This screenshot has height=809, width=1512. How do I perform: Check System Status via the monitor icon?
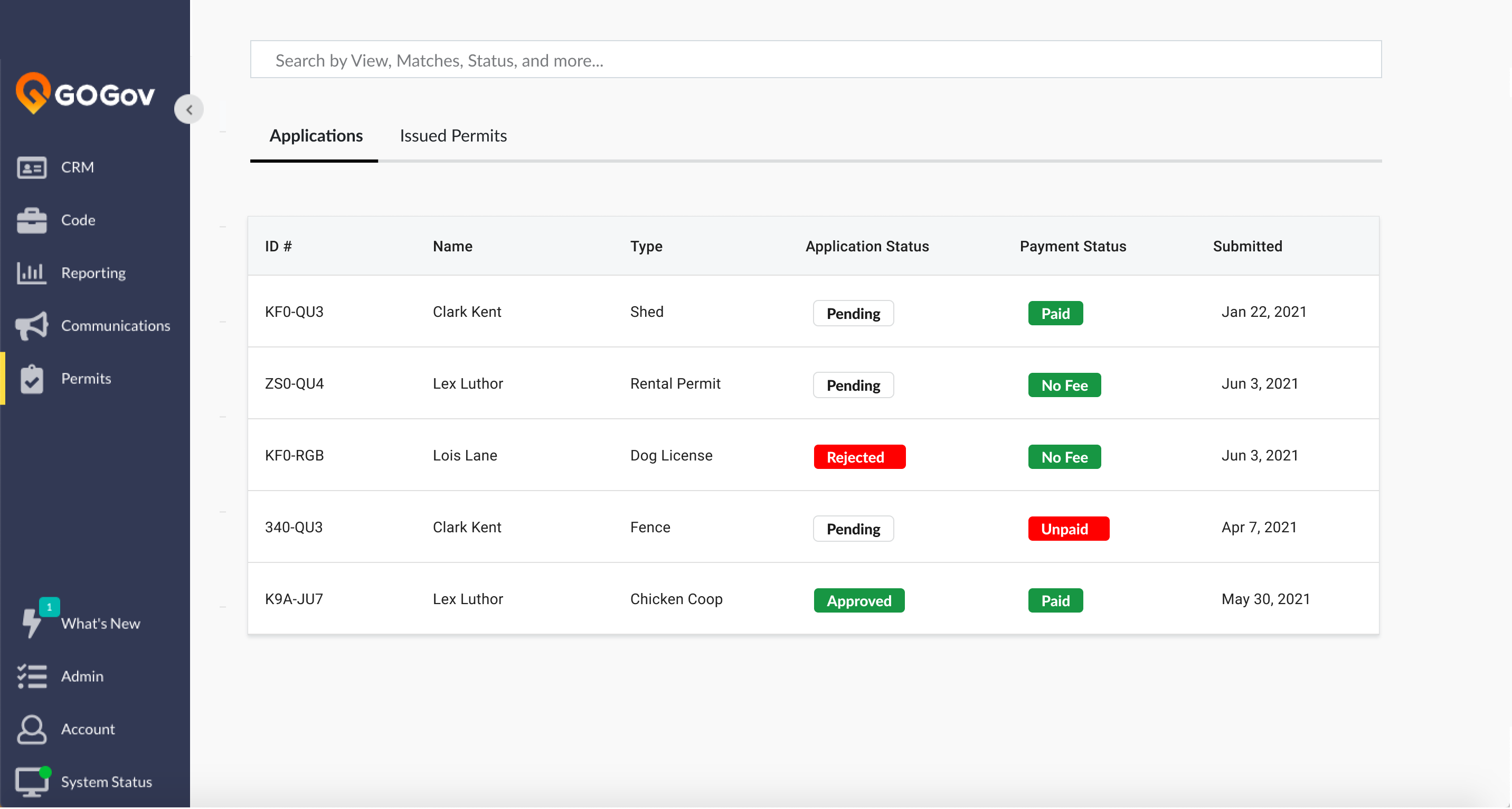[x=31, y=782]
